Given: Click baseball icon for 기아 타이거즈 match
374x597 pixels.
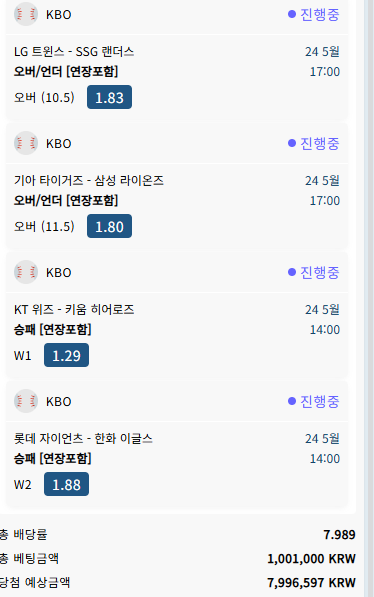Looking at the screenshot, I should click(26, 143).
